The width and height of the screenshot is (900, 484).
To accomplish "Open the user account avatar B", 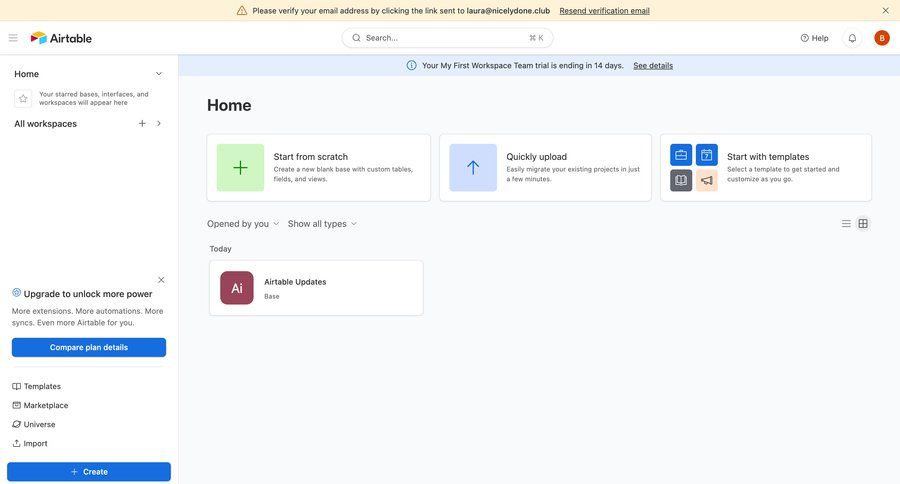I will pos(882,38).
